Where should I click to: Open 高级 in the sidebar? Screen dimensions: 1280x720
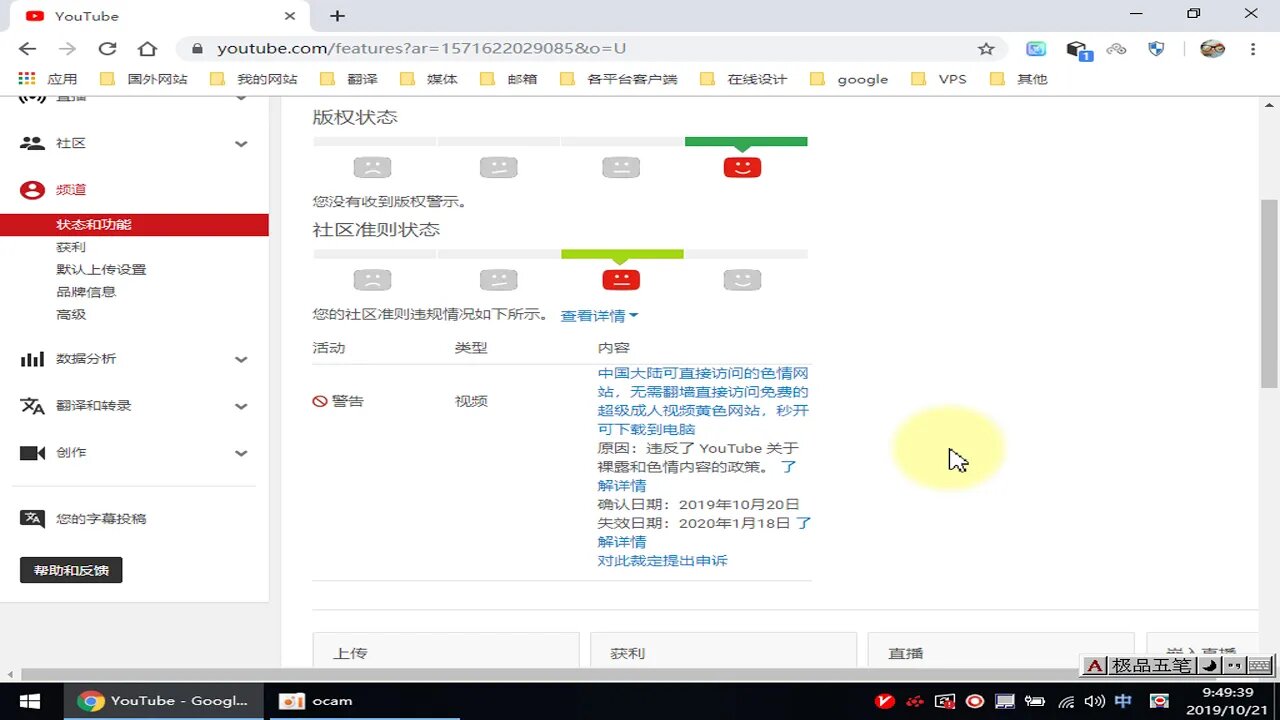(71, 315)
